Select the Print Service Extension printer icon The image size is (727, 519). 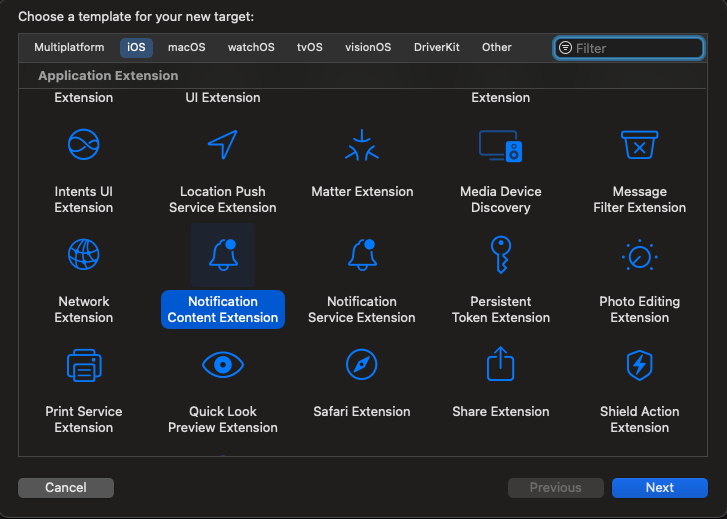[84, 365]
